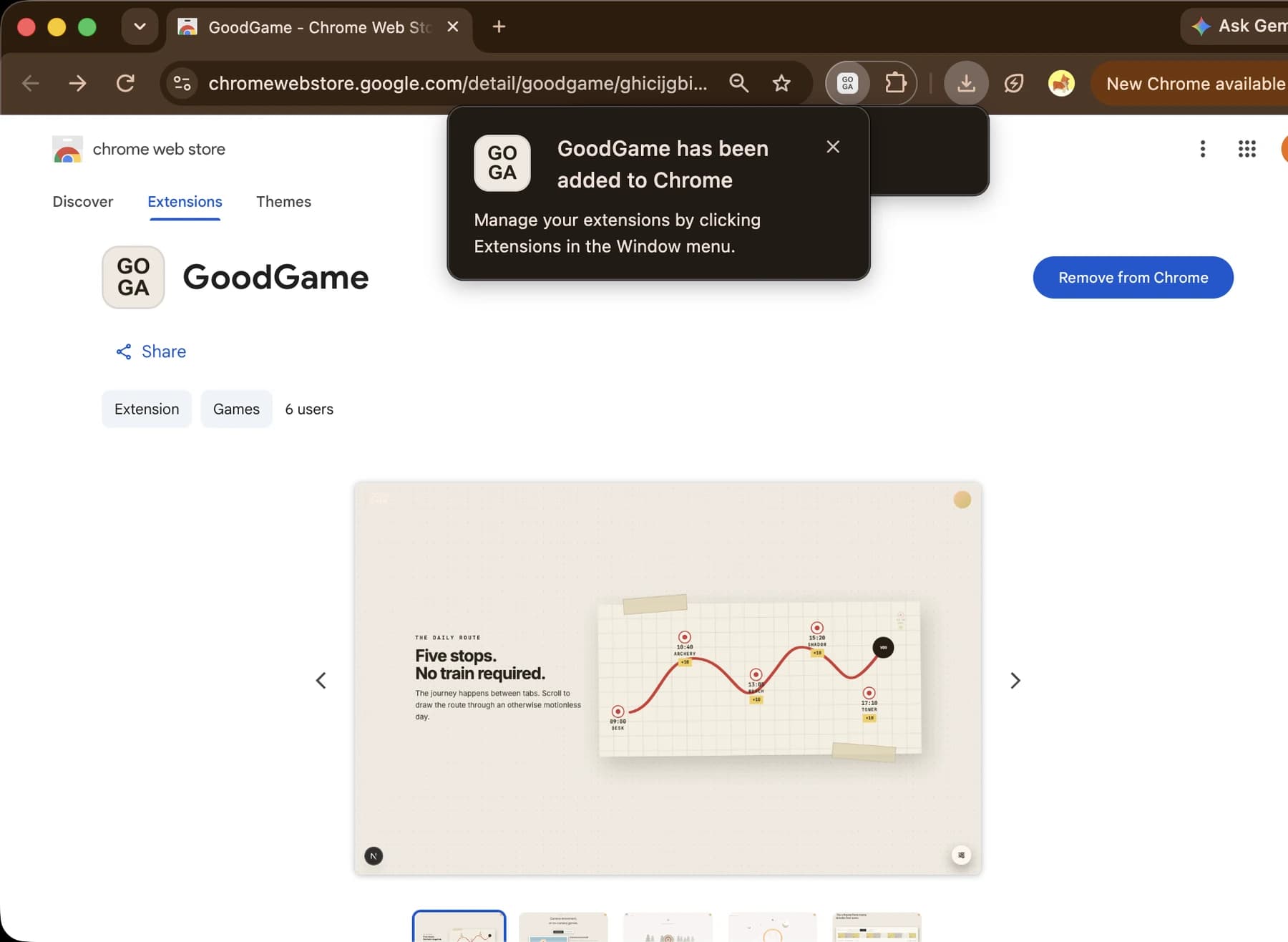Click GoodGame icon in the notification popup

[x=502, y=163]
